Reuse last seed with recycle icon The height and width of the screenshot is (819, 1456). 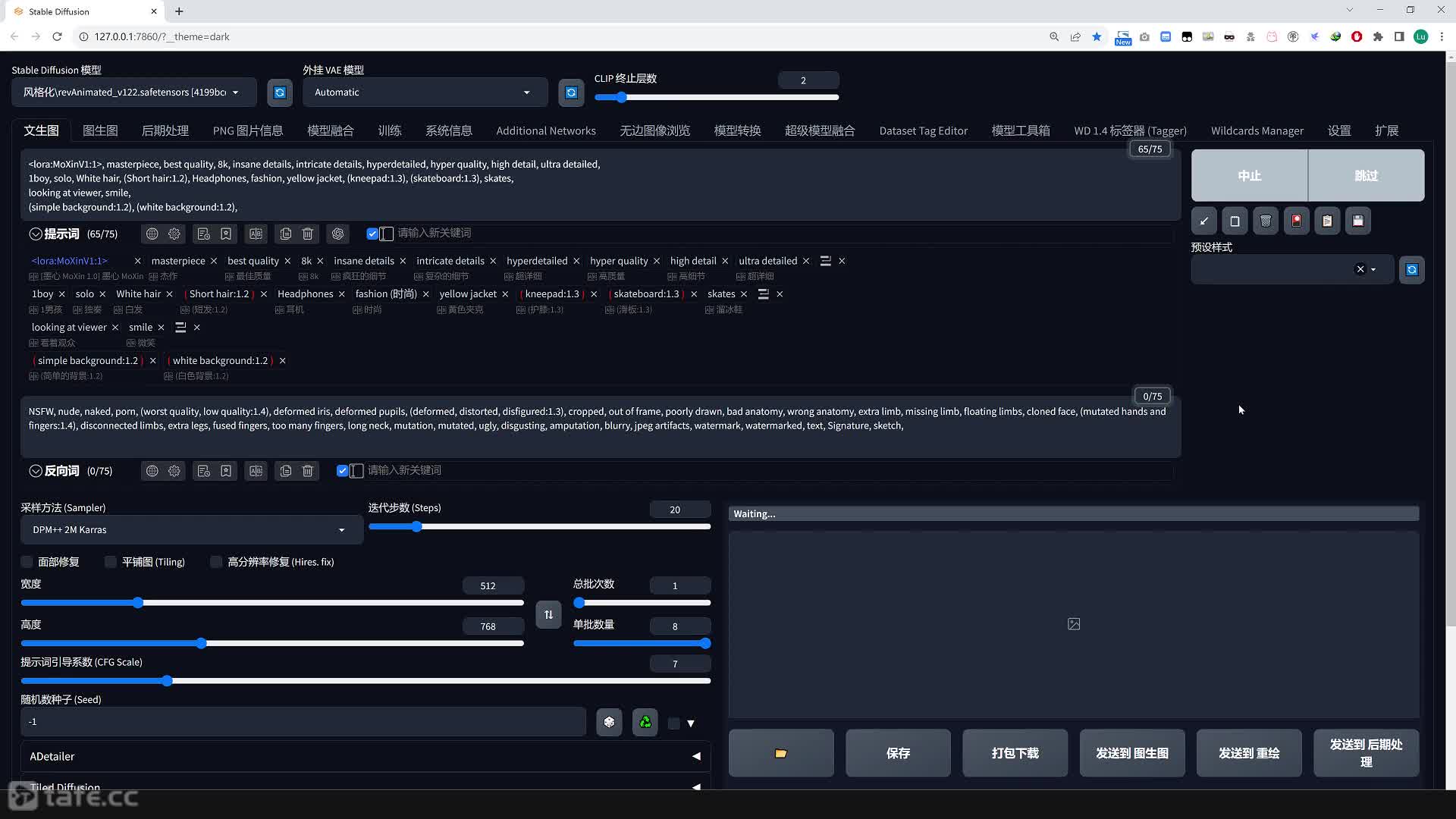click(x=645, y=722)
